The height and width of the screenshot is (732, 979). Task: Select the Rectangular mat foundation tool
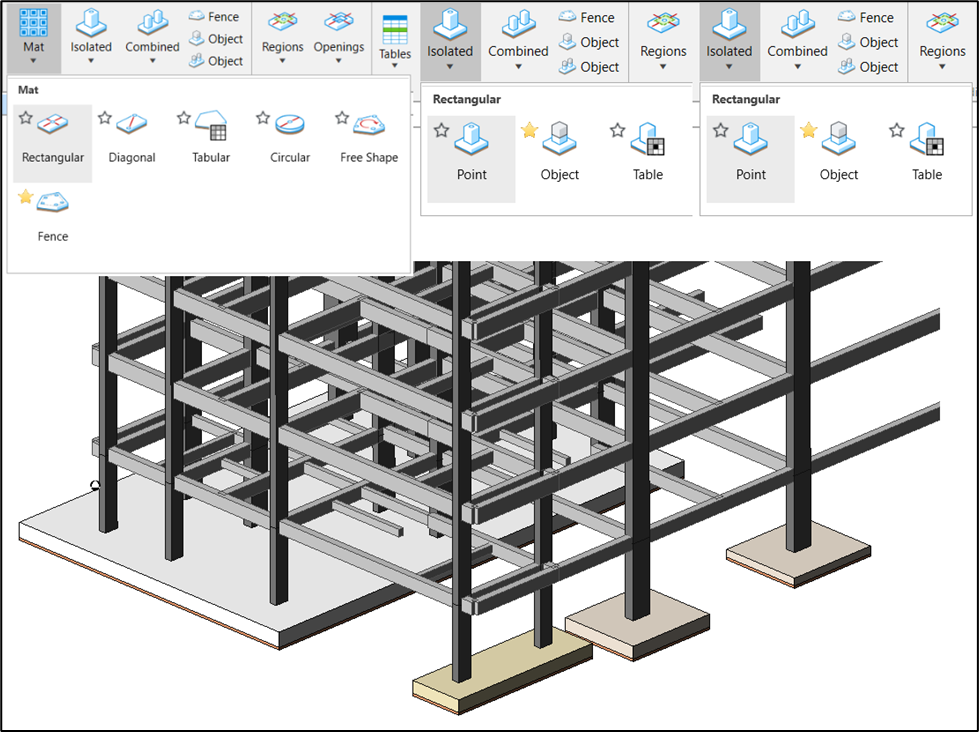click(x=52, y=140)
